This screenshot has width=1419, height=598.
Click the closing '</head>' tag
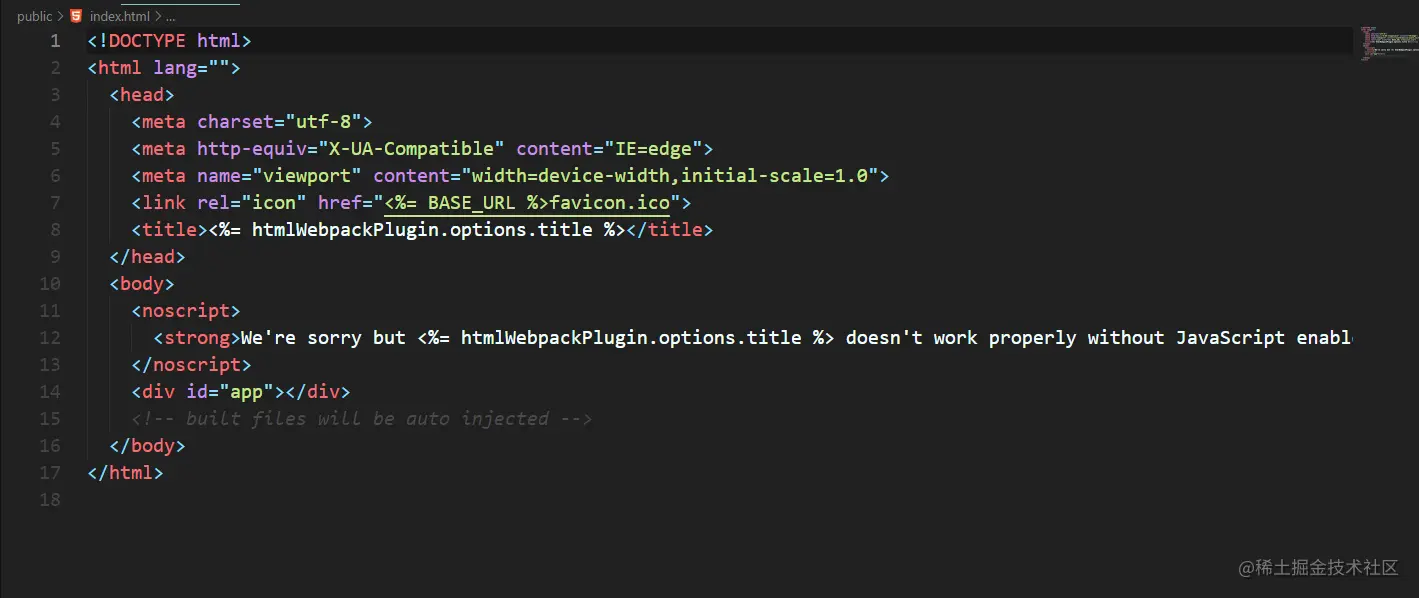pyautogui.click(x=147, y=257)
